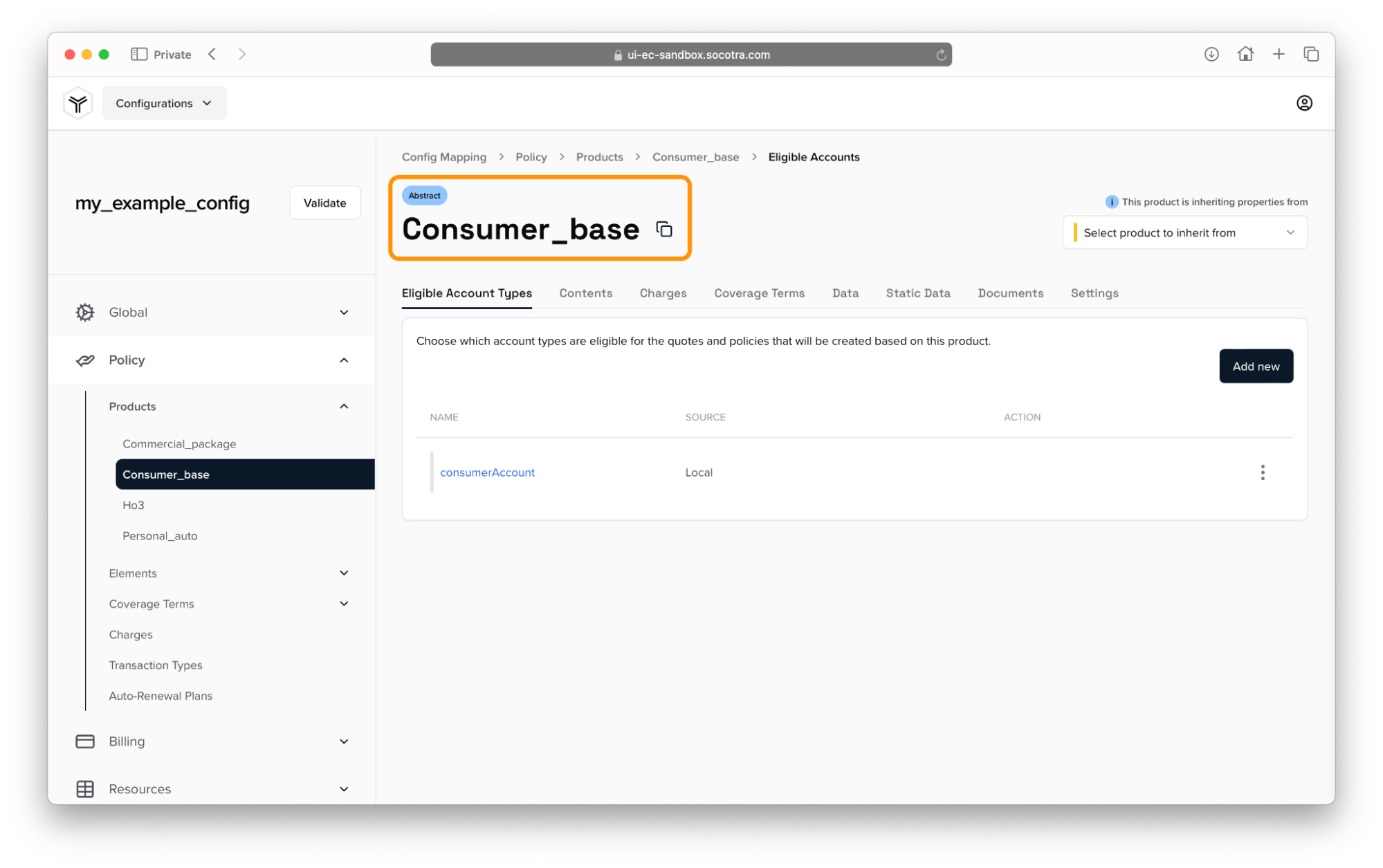Select Personal_auto product in sidebar
This screenshot has height=868, width=1383.
tap(160, 535)
